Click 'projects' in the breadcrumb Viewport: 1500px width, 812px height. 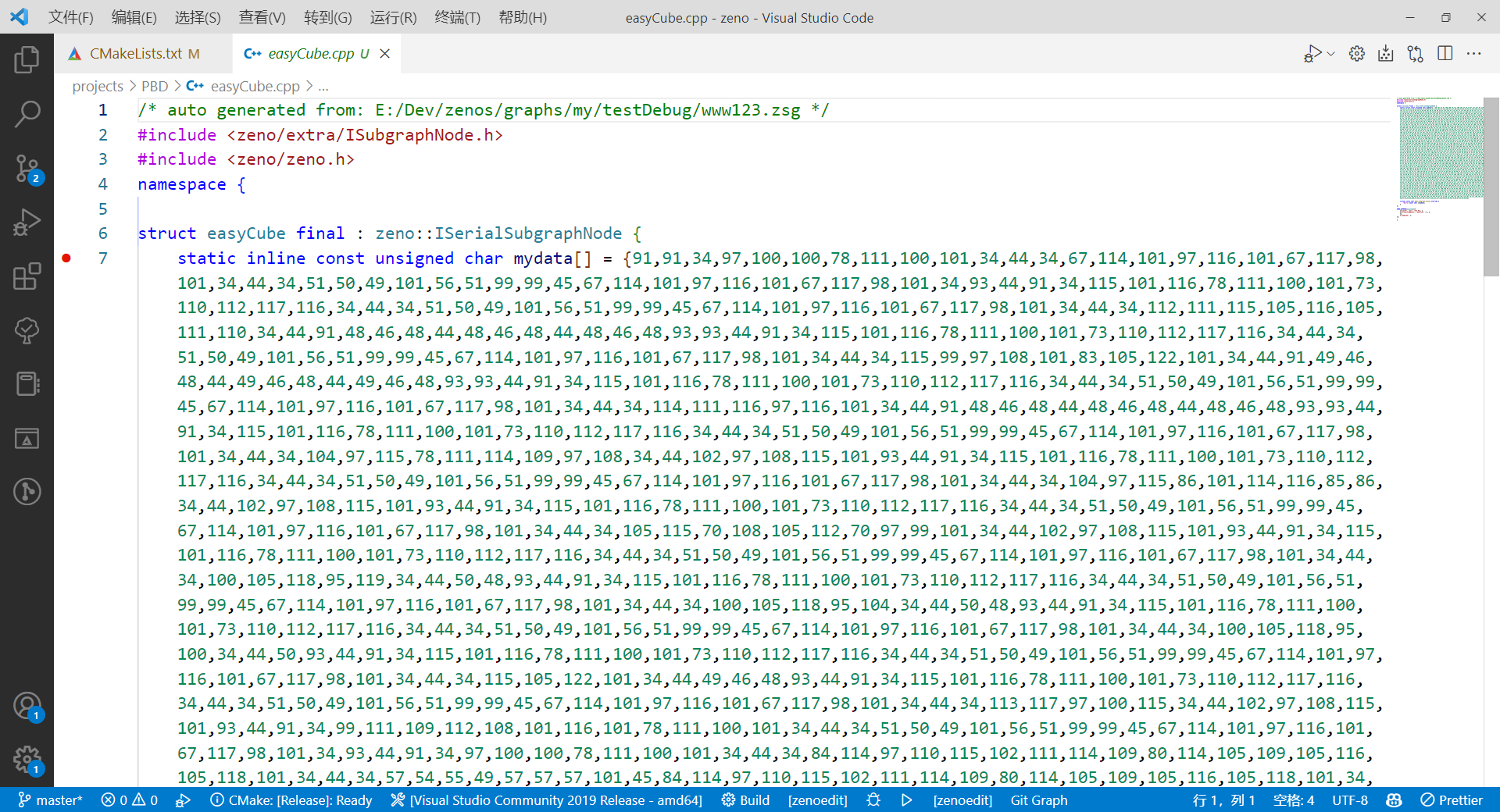(x=98, y=86)
